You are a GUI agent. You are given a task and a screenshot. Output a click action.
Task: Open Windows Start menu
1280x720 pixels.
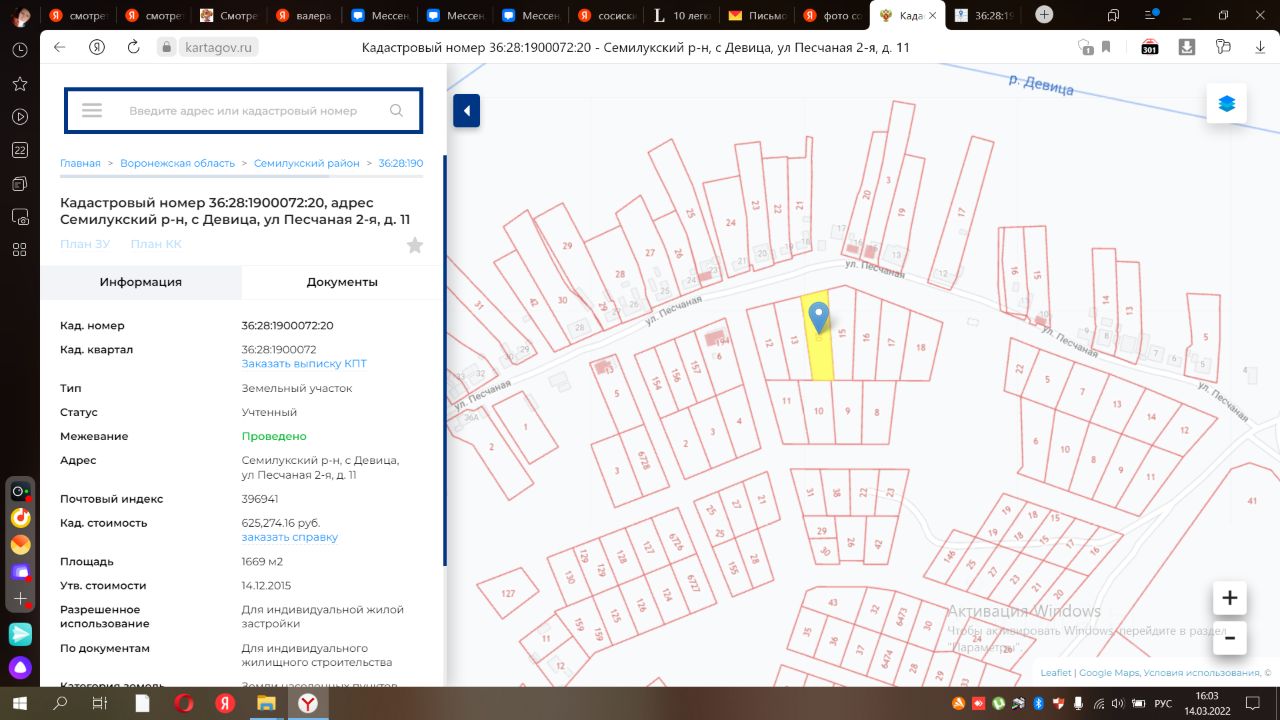coord(19,703)
